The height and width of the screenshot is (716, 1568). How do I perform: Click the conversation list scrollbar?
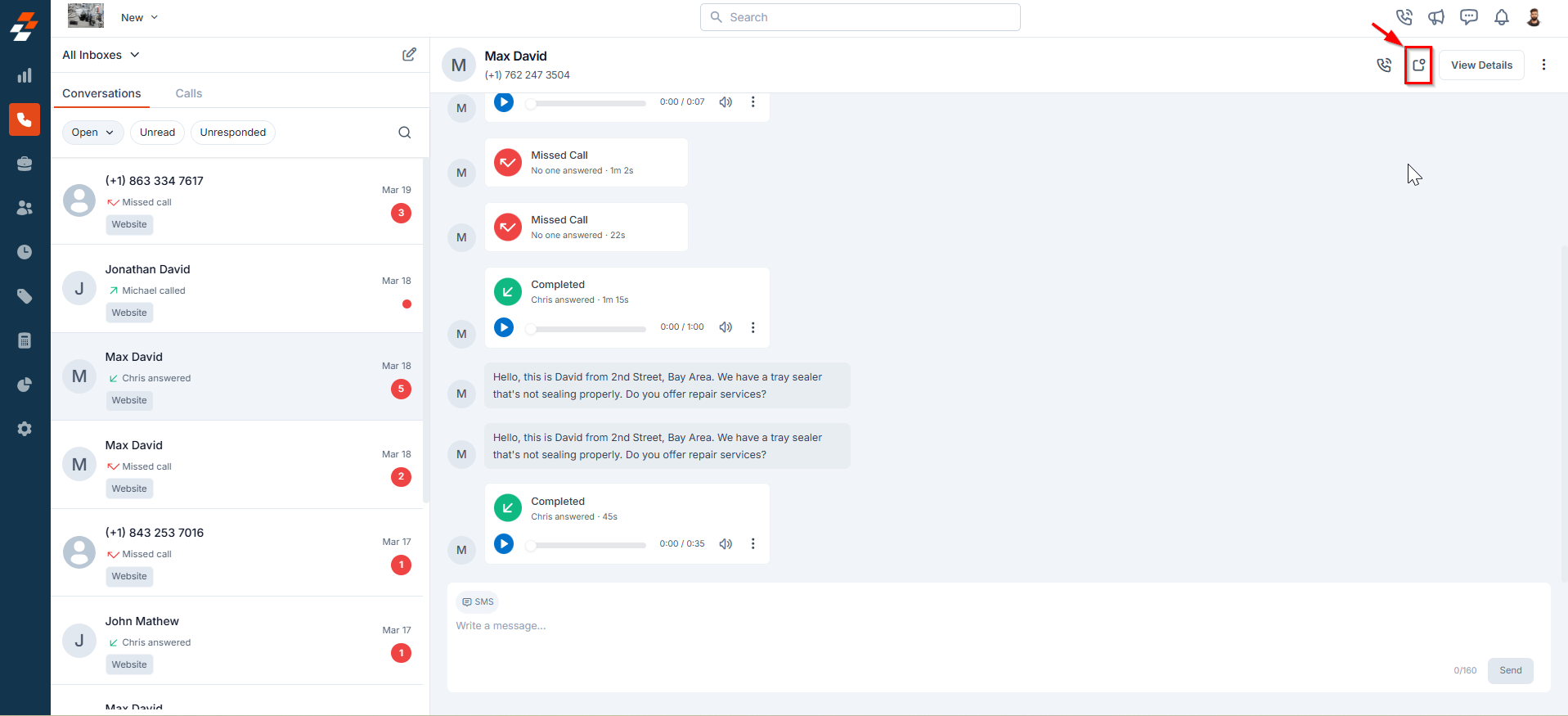pyautogui.click(x=425, y=330)
